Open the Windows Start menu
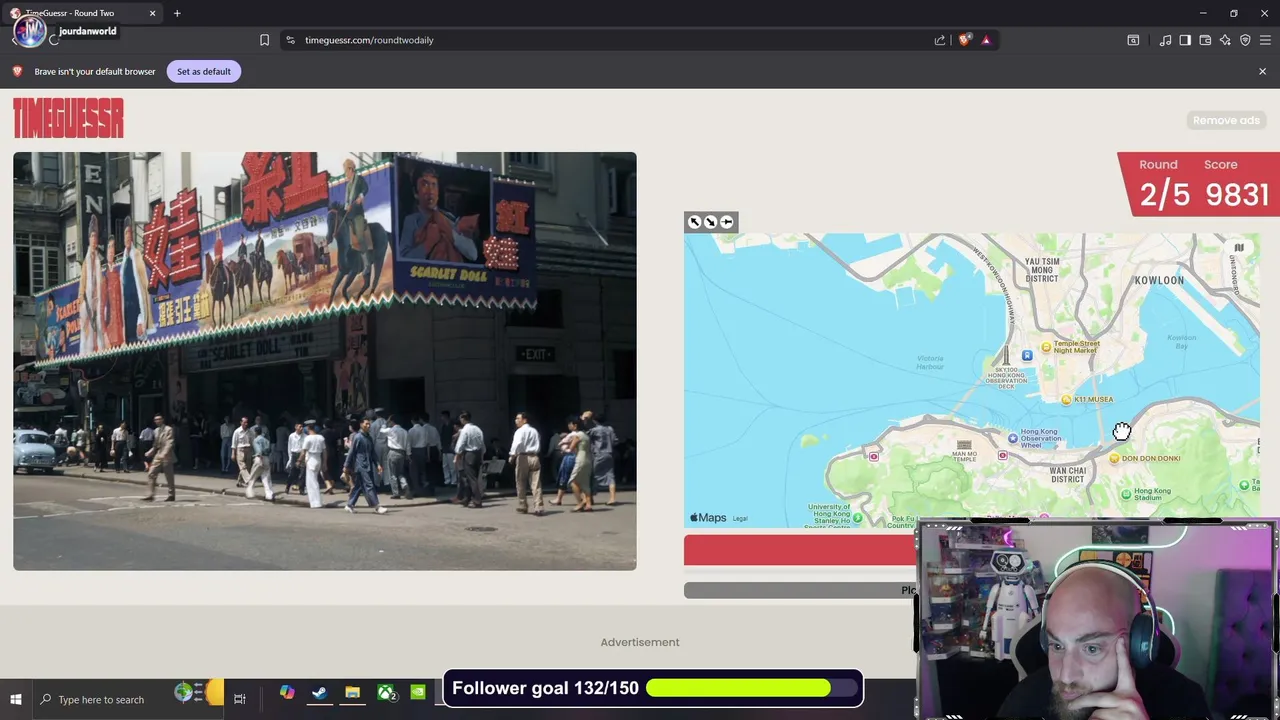Screen dimensions: 1280x720 point(16,699)
